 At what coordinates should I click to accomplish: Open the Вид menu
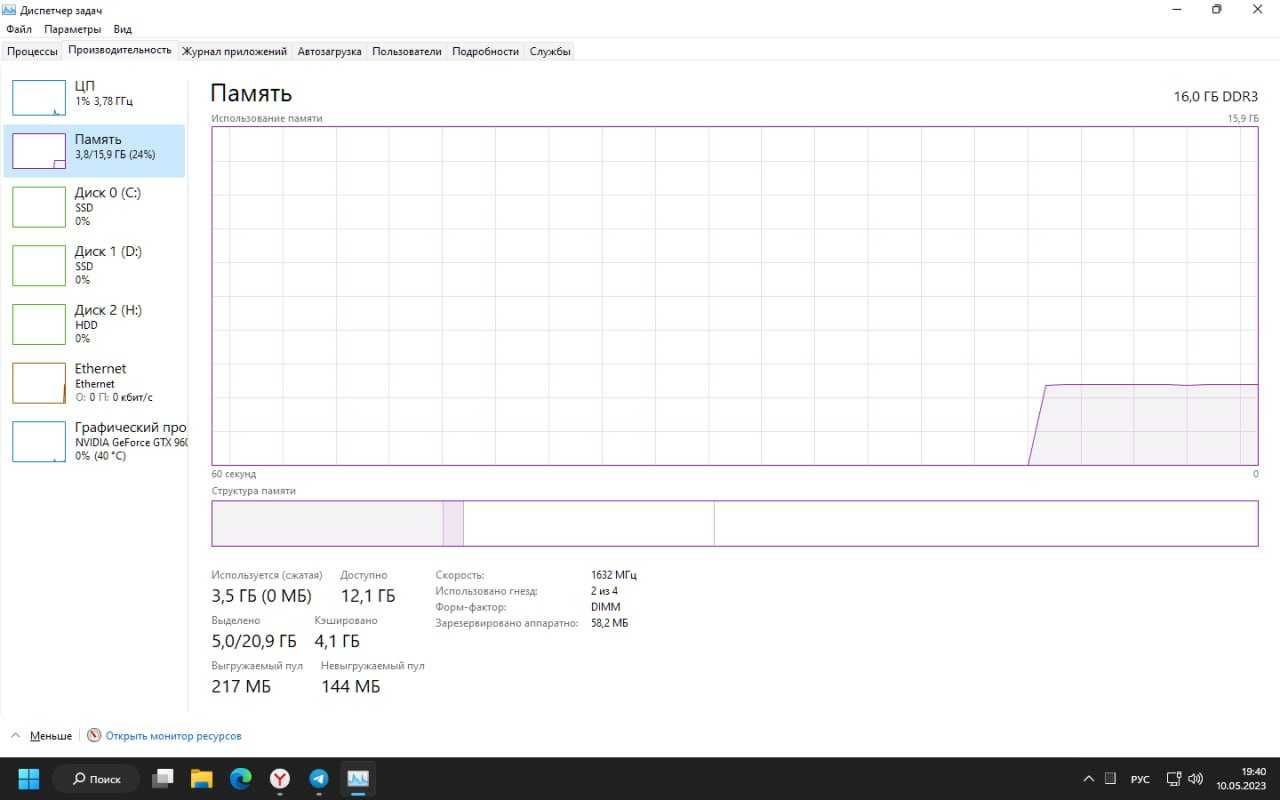point(122,29)
